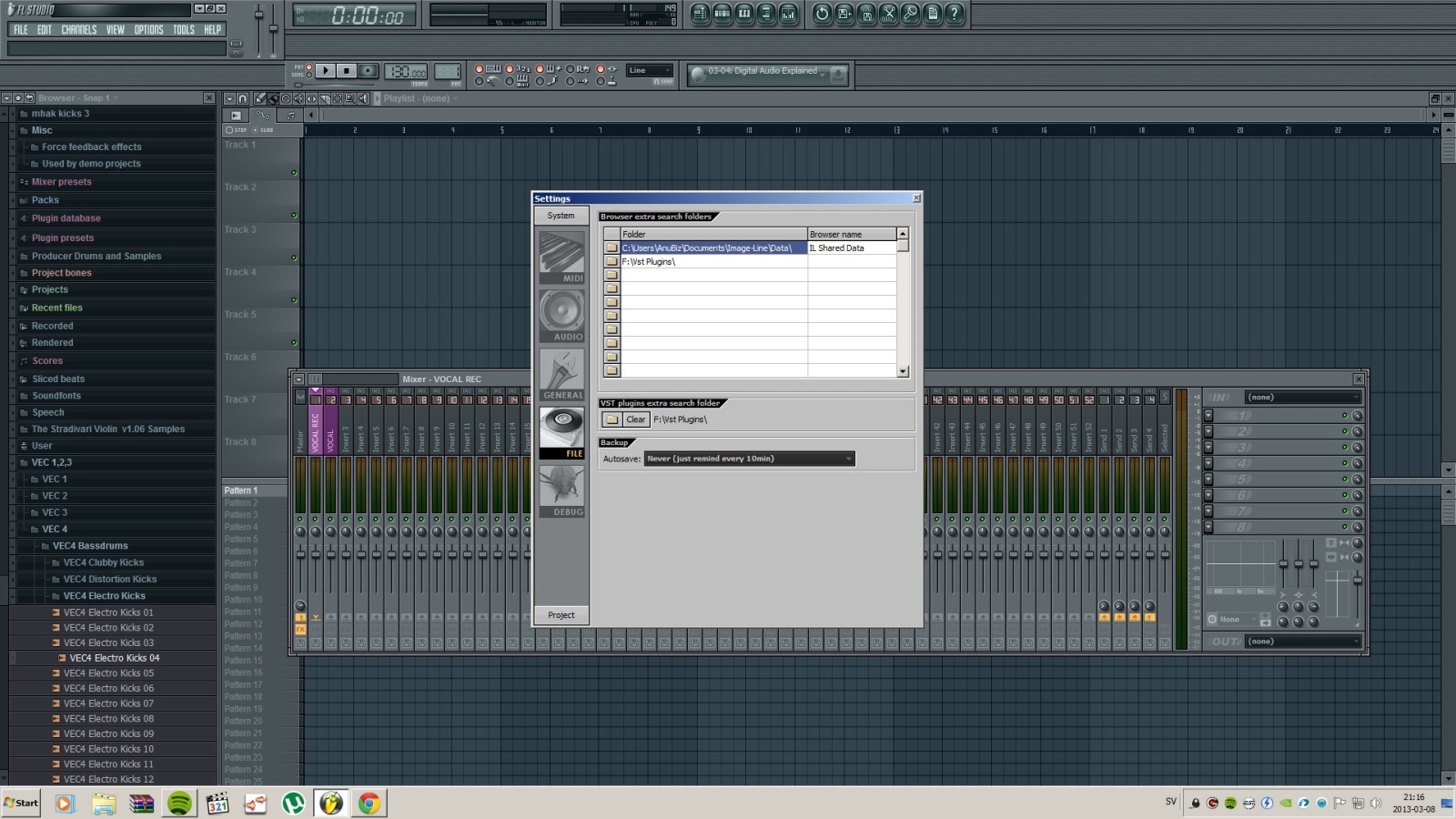Select STEP mode radio in Playlist

(229, 130)
